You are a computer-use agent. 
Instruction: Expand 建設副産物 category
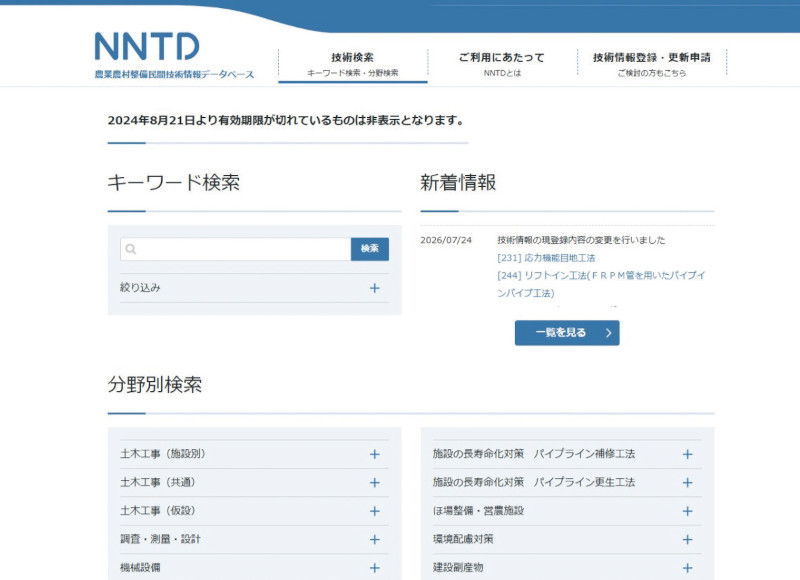(x=567, y=568)
